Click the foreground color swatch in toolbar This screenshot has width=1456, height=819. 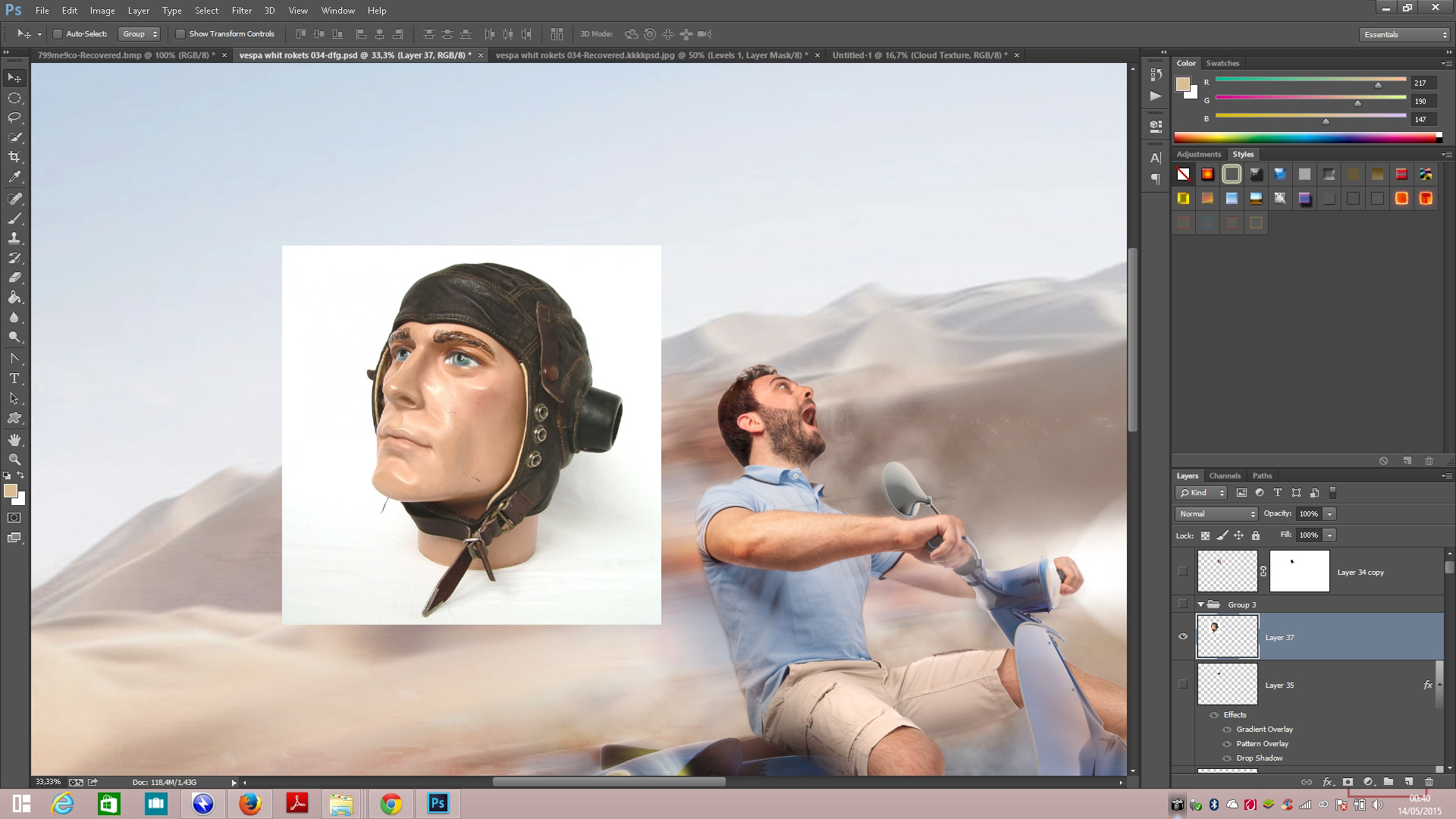click(11, 491)
